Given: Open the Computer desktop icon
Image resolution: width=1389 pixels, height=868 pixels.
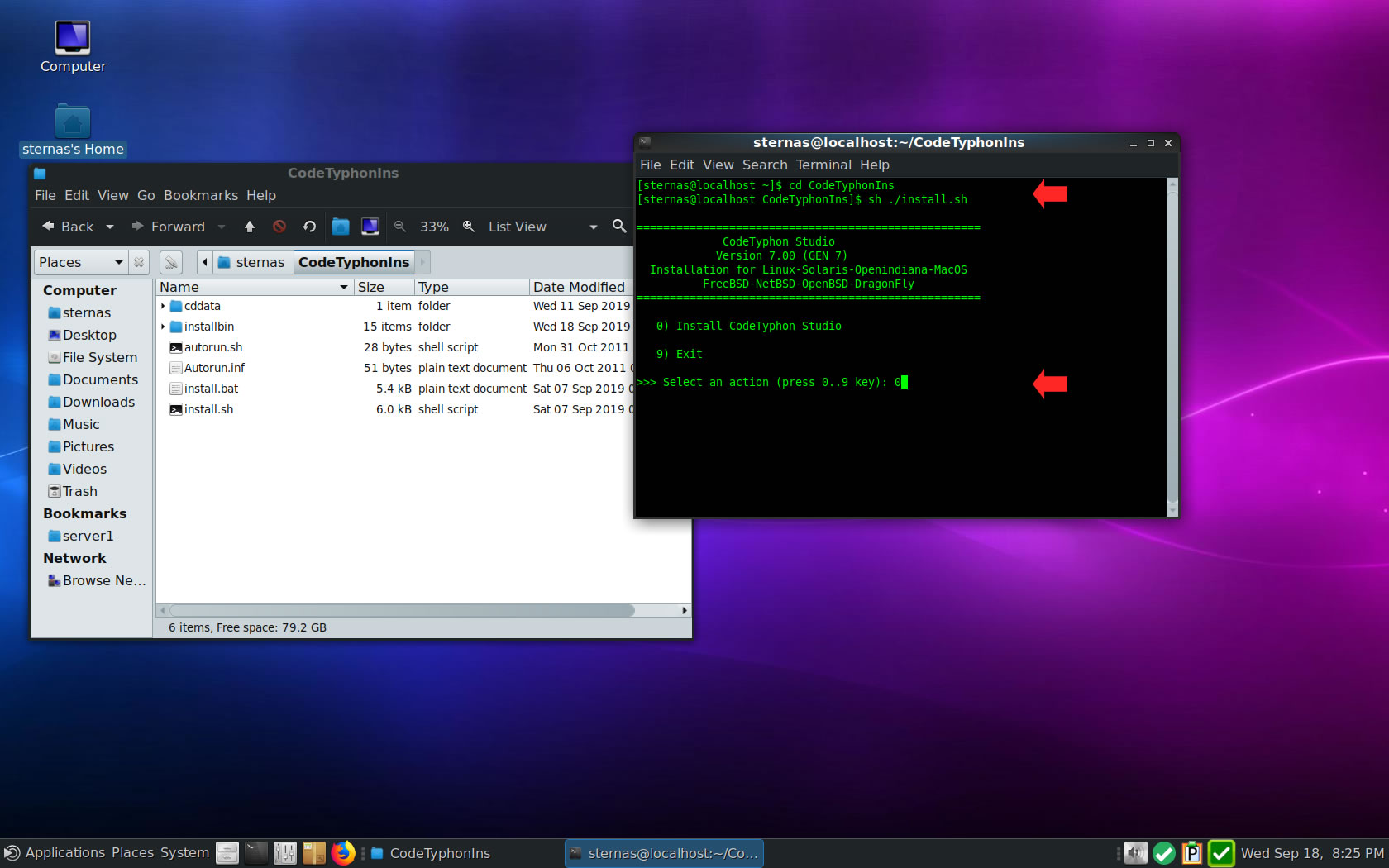Looking at the screenshot, I should coord(73,47).
